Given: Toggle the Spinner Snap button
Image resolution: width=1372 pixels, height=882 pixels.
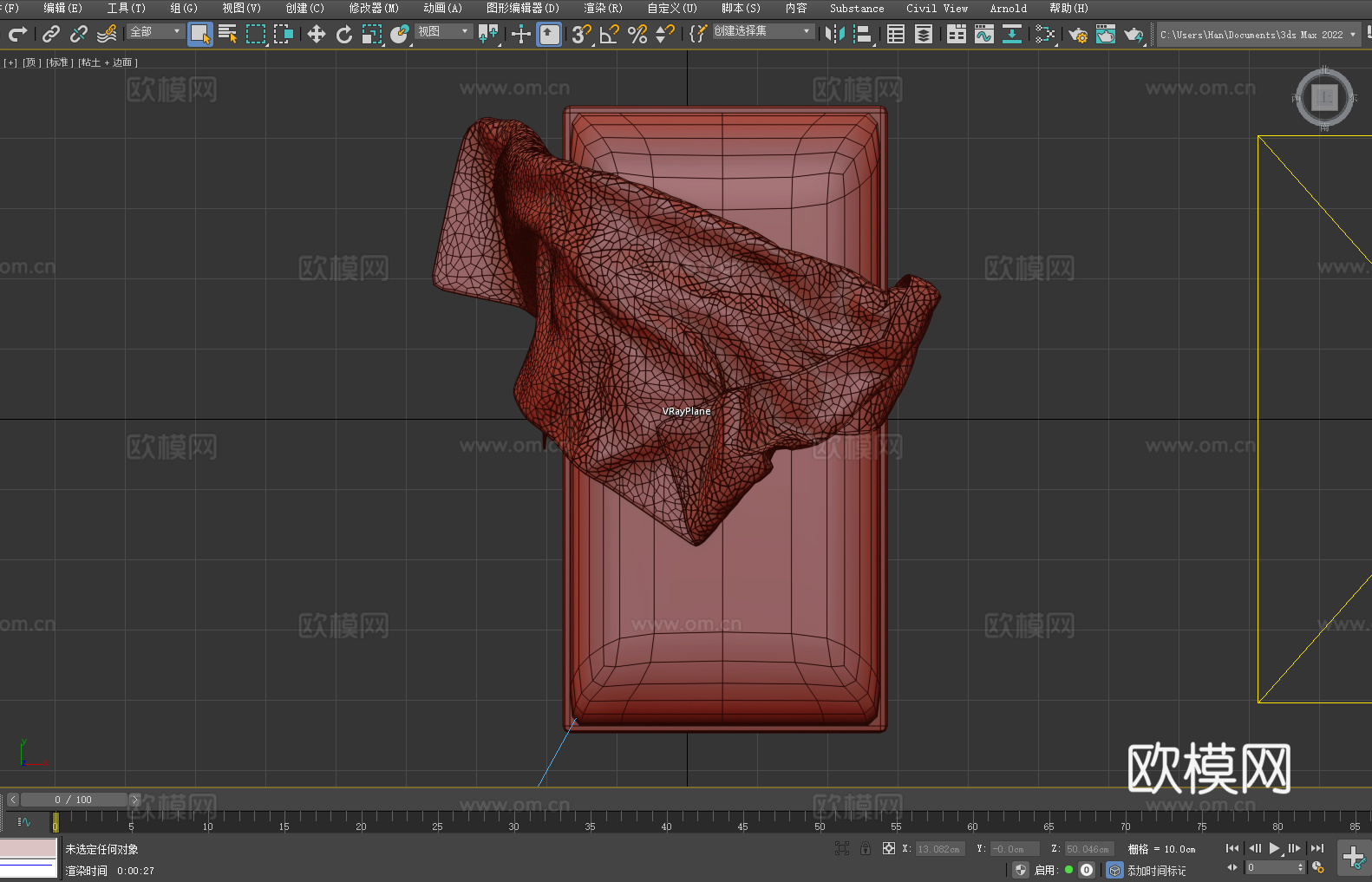Looking at the screenshot, I should [x=665, y=34].
